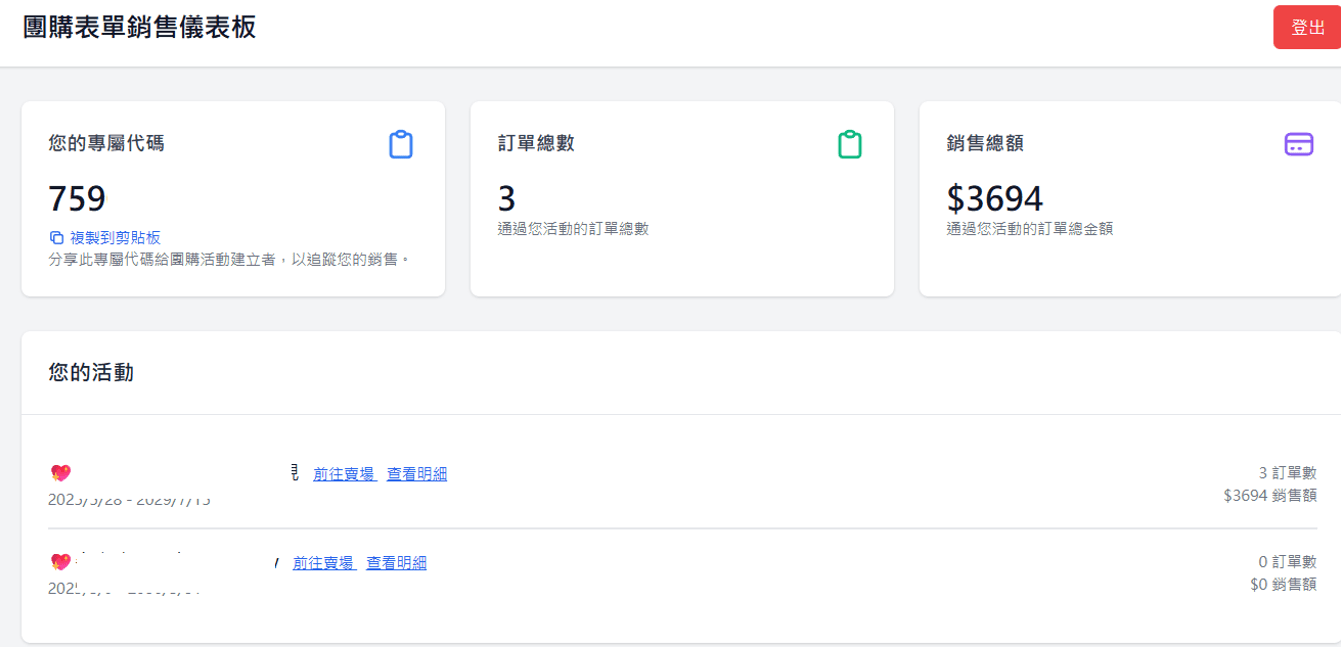
Task: Click the $3694 total in 銷售總額 card
Action: (x=994, y=198)
